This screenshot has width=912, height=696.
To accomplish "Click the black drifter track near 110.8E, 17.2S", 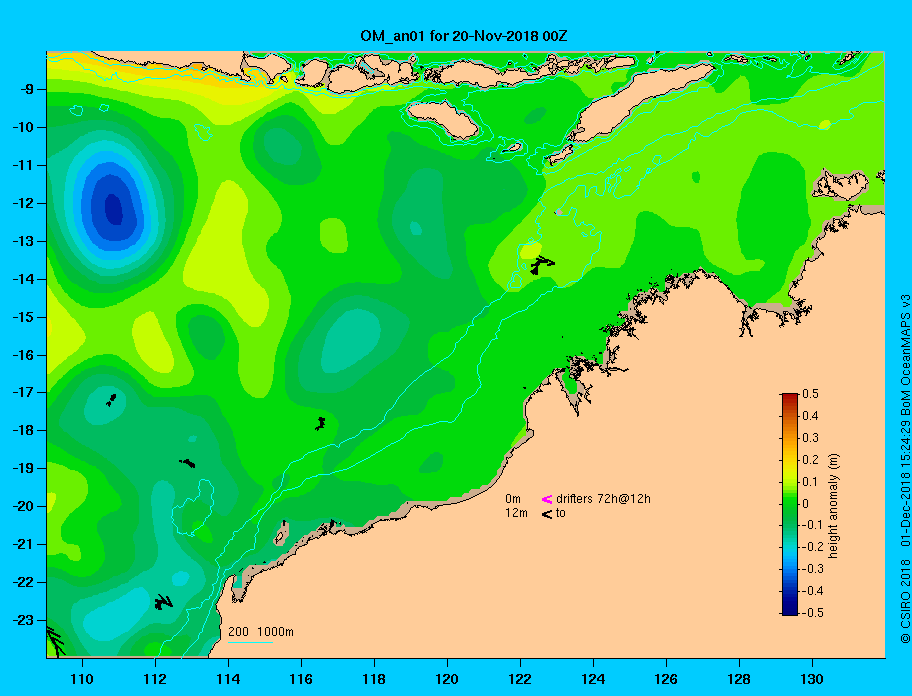I will [111, 399].
